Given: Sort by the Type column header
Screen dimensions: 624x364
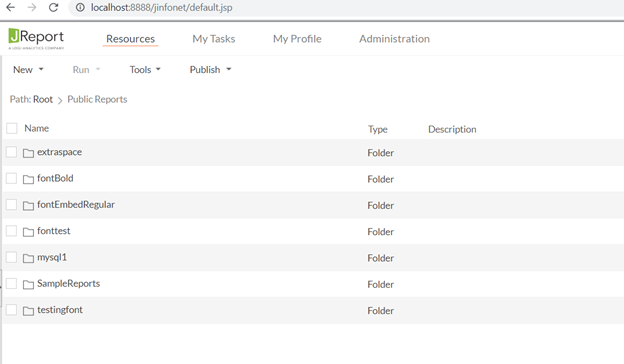Looking at the screenshot, I should point(378,129).
